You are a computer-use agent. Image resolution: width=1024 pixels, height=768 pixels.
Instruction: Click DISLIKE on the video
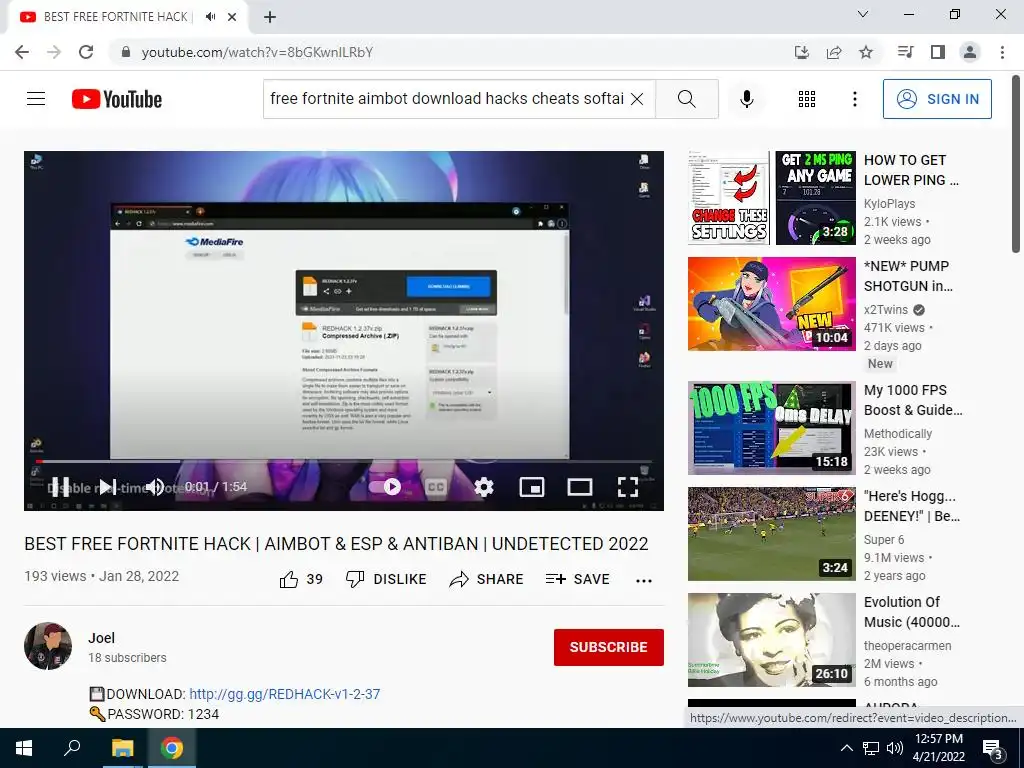[x=386, y=579]
